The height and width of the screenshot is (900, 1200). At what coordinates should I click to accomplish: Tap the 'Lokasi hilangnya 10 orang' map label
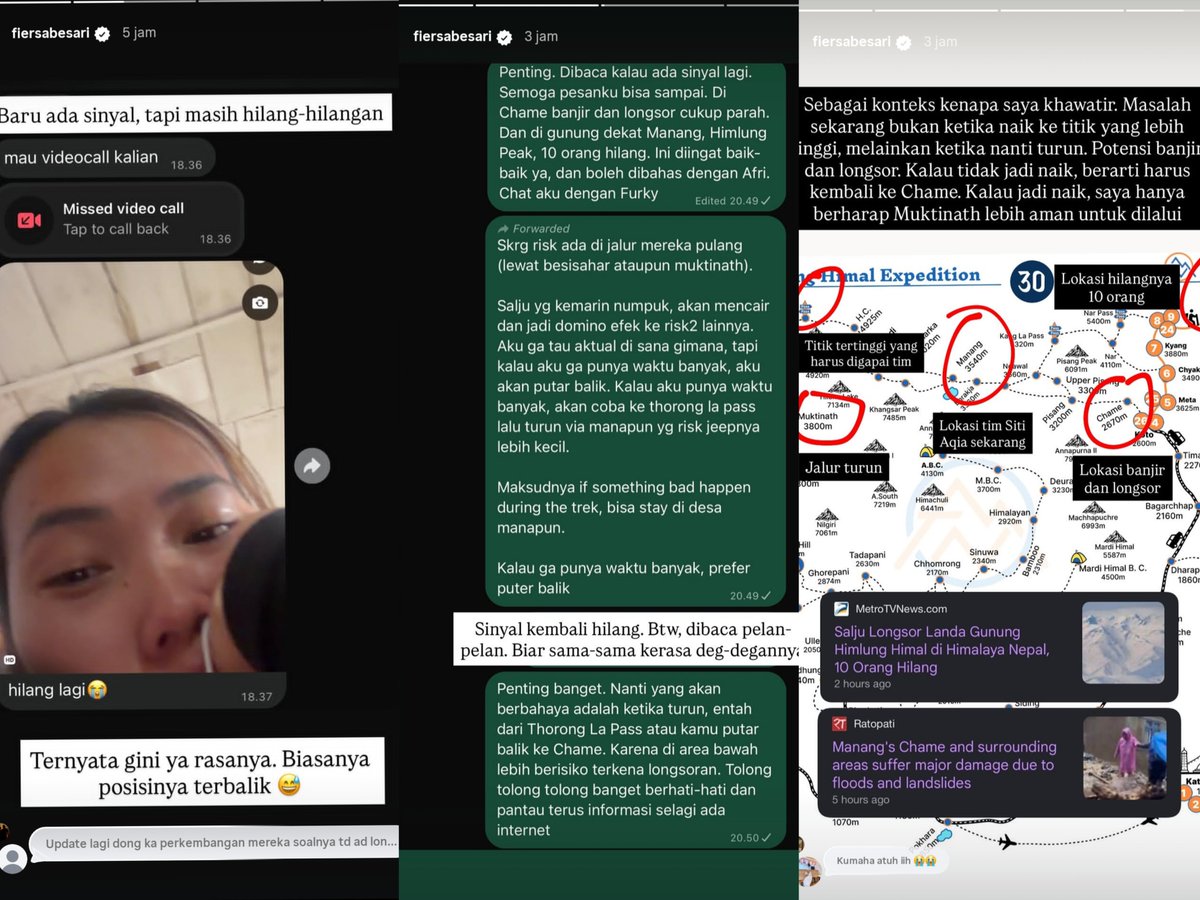pyautogui.click(x=1118, y=286)
